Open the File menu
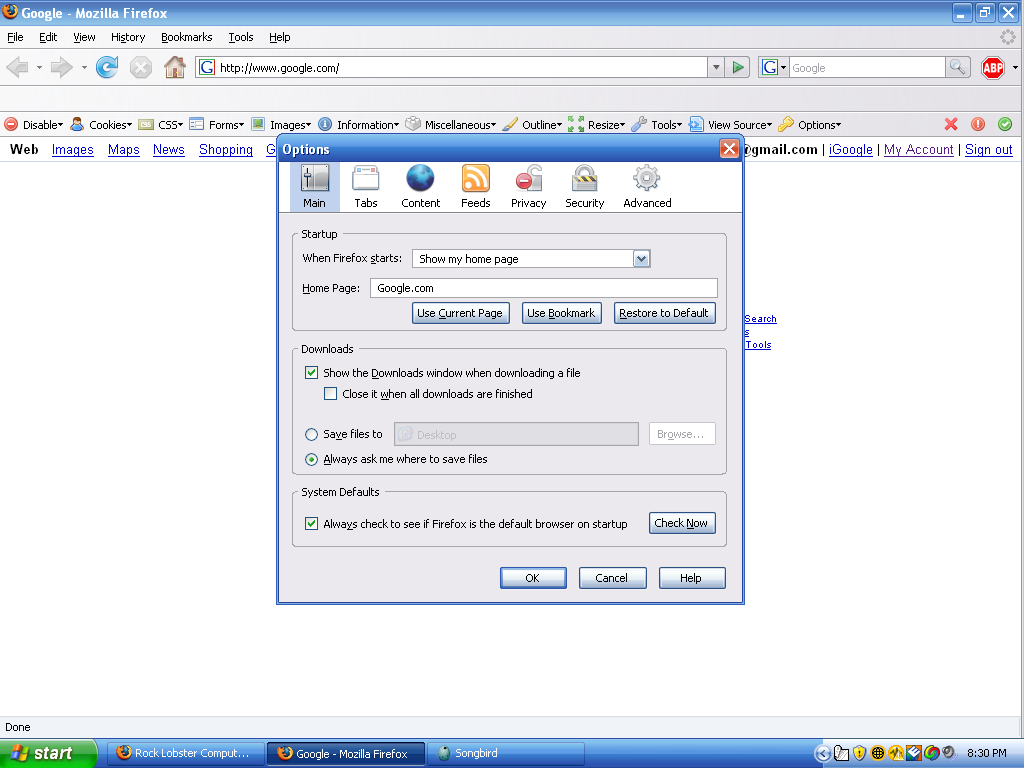Image resolution: width=1024 pixels, height=768 pixels. [15, 37]
